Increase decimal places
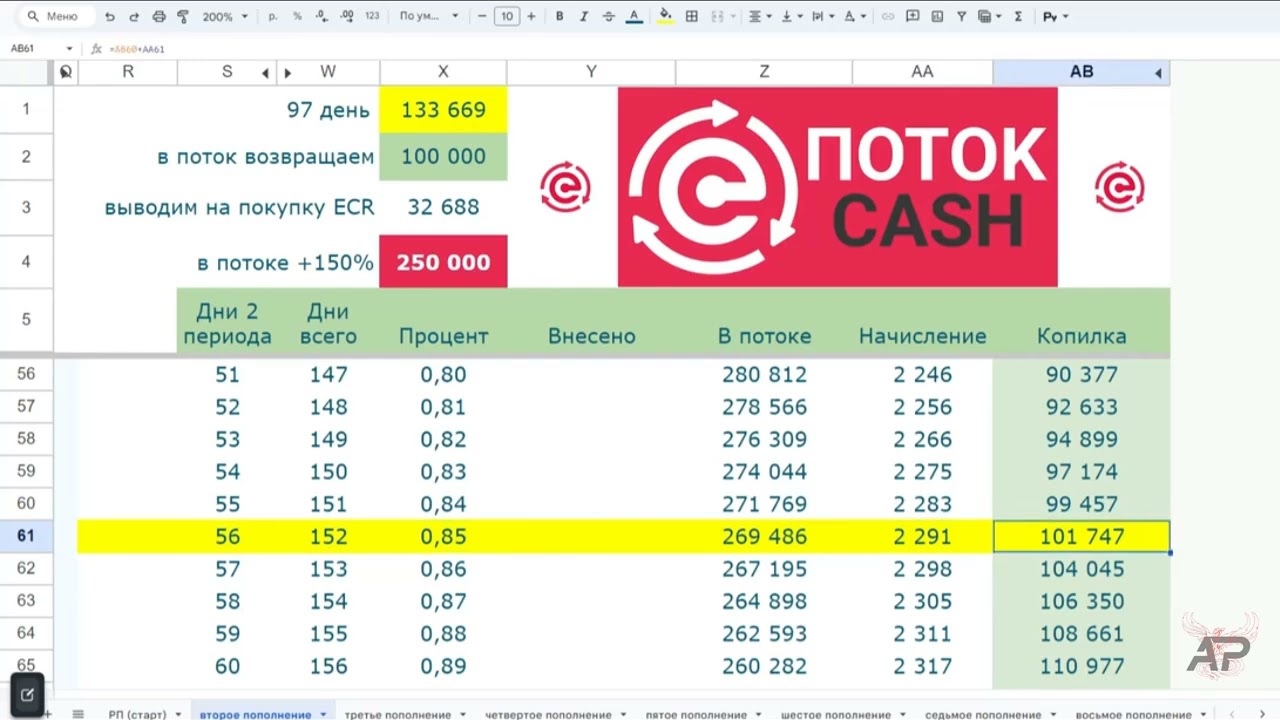This screenshot has width=1280, height=720. tap(347, 17)
